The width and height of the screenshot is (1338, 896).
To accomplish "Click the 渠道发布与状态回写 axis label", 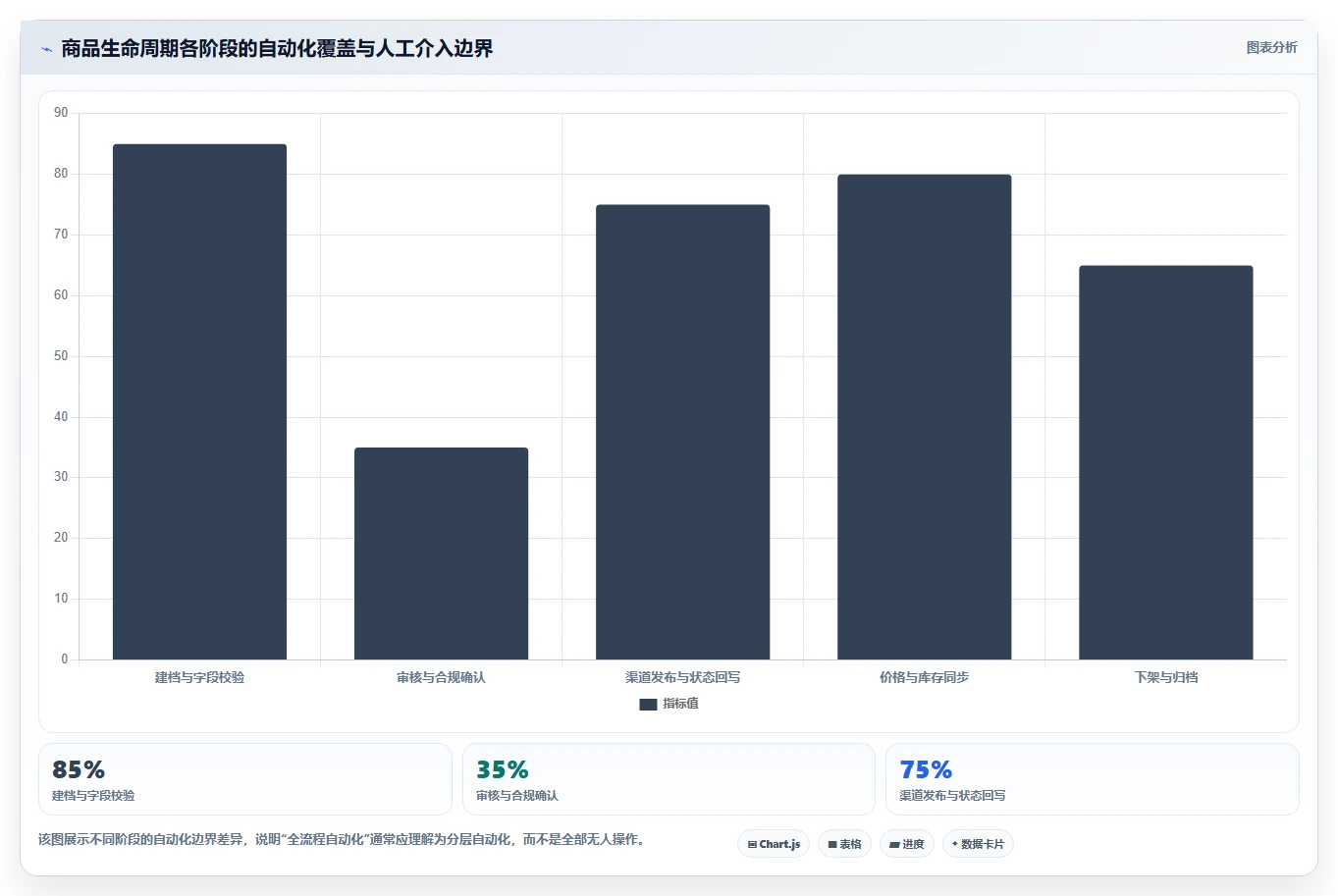I will 682,677.
